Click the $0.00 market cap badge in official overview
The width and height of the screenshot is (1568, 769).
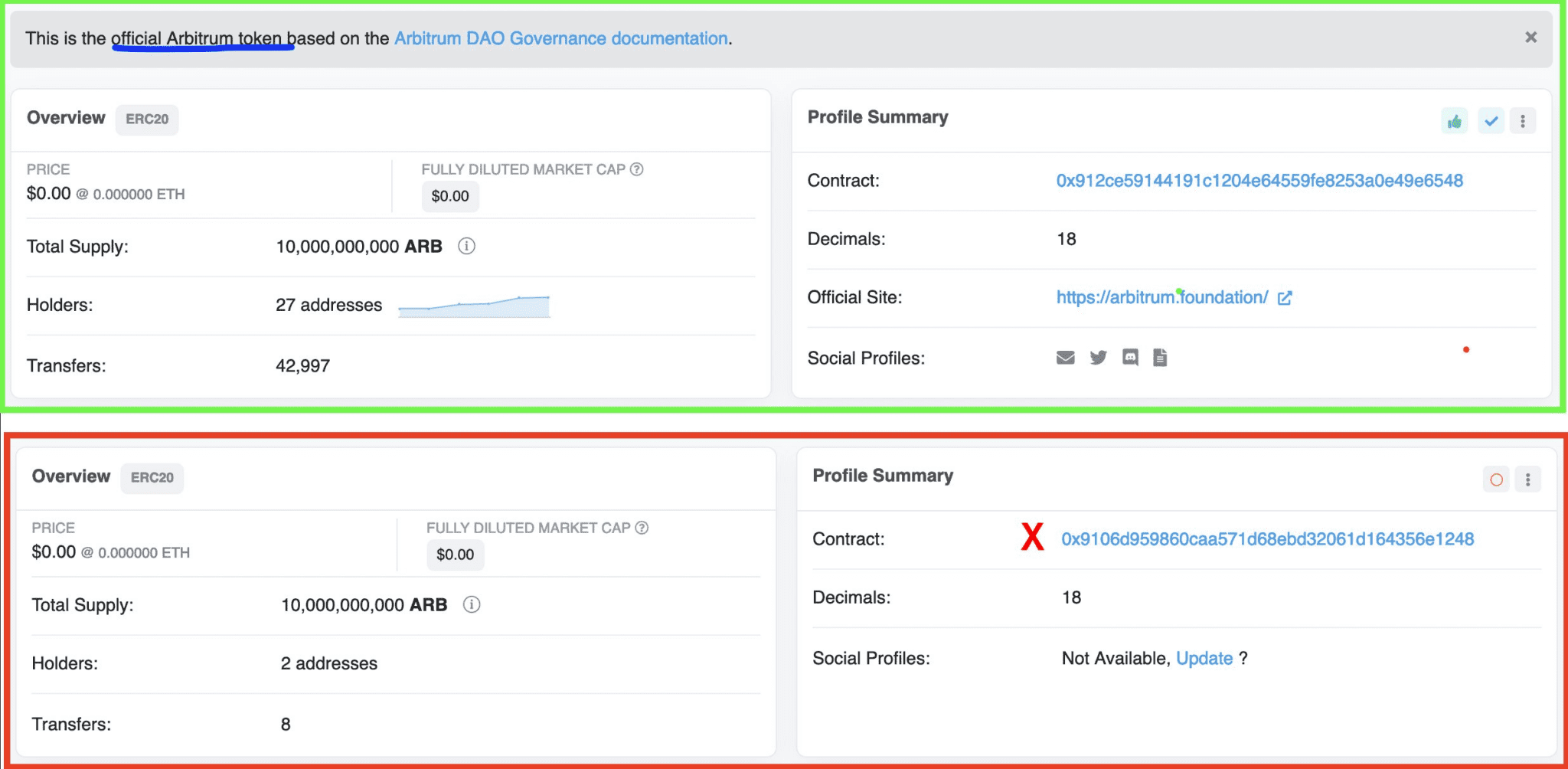tap(450, 196)
